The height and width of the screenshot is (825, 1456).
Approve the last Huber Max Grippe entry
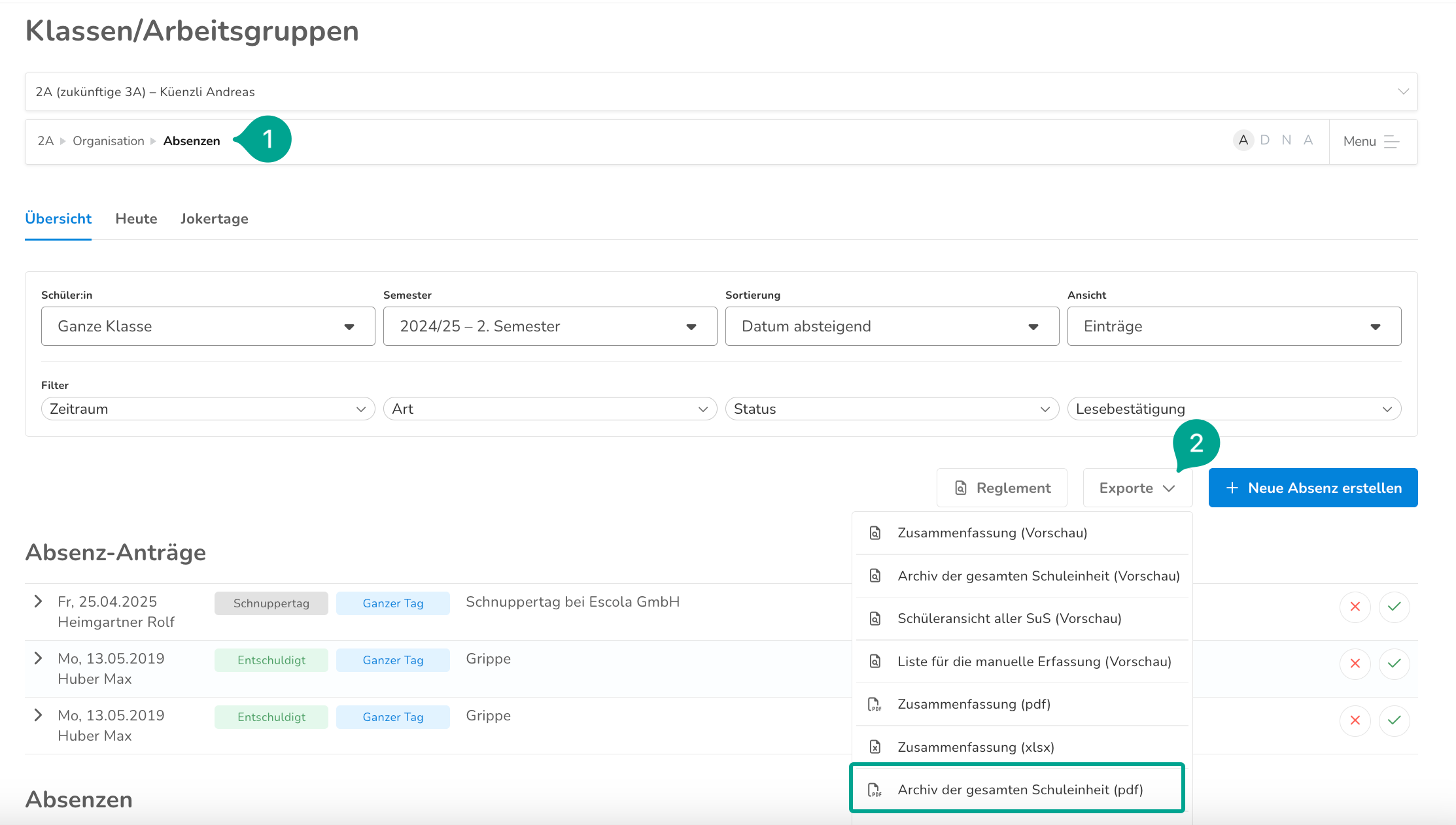1394,720
